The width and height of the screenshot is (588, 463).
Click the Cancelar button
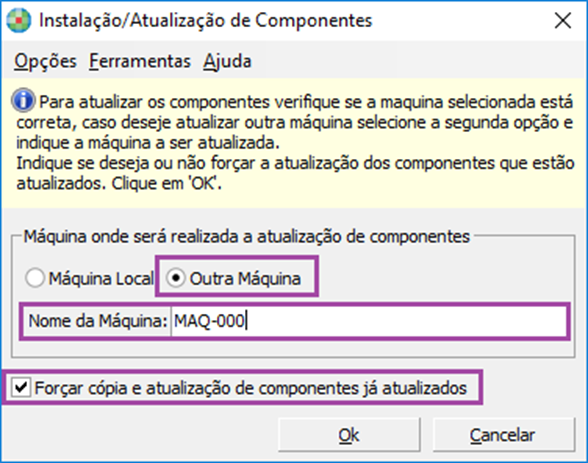(x=503, y=435)
